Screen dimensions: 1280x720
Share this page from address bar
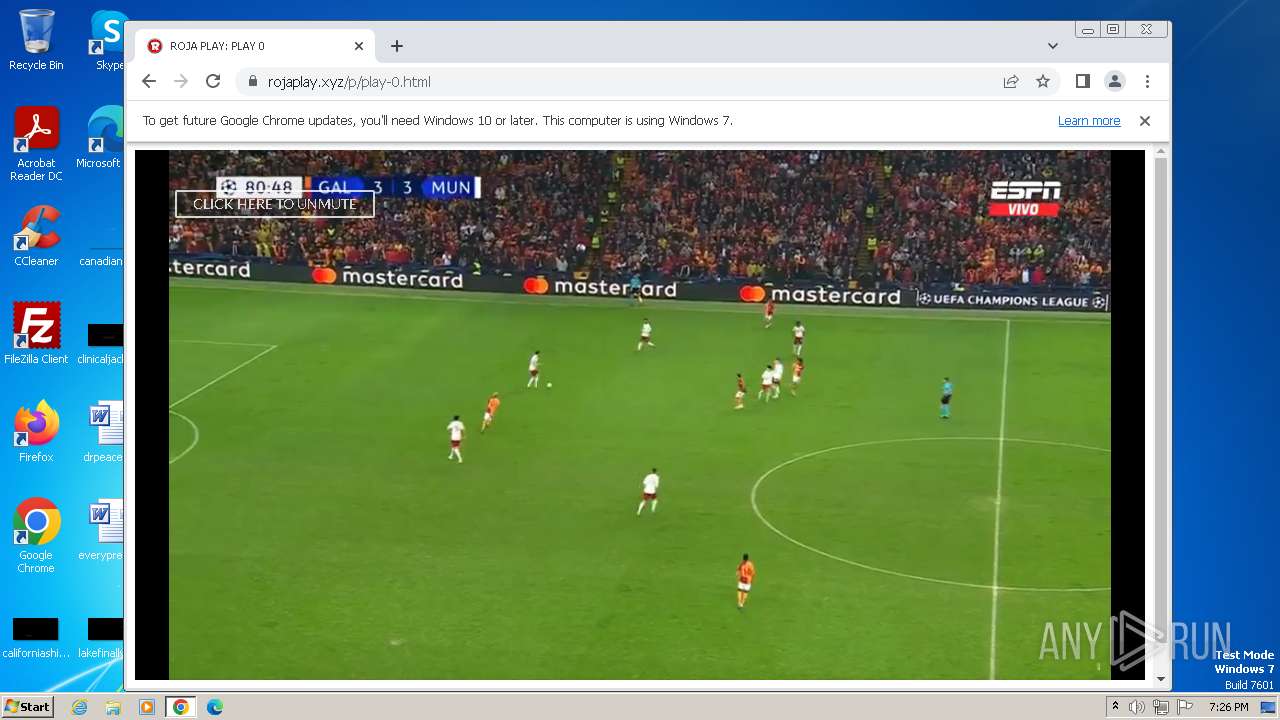(x=1011, y=82)
